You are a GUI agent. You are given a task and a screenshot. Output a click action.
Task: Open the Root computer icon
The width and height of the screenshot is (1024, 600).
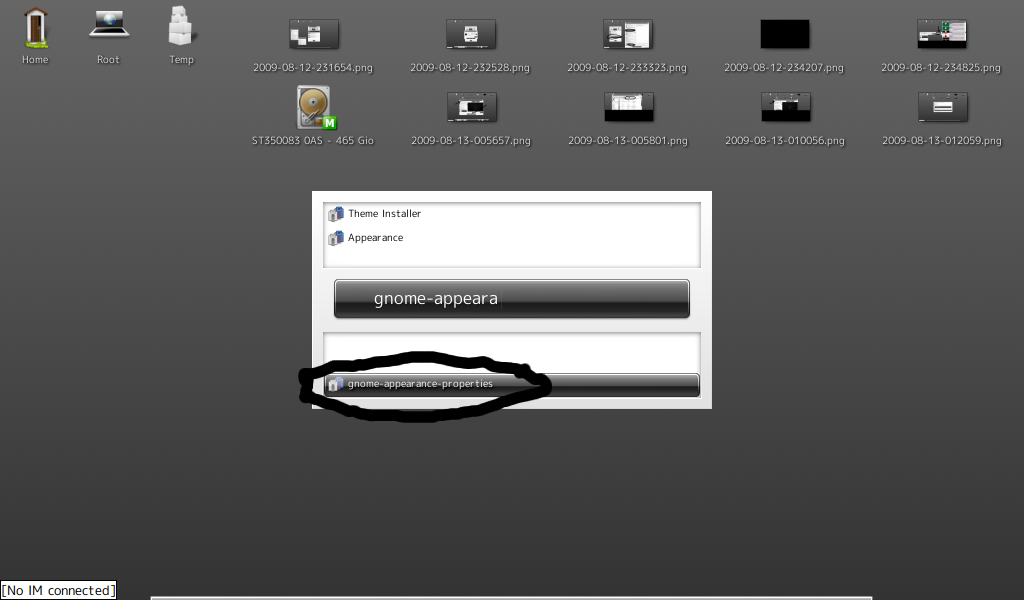pyautogui.click(x=108, y=25)
